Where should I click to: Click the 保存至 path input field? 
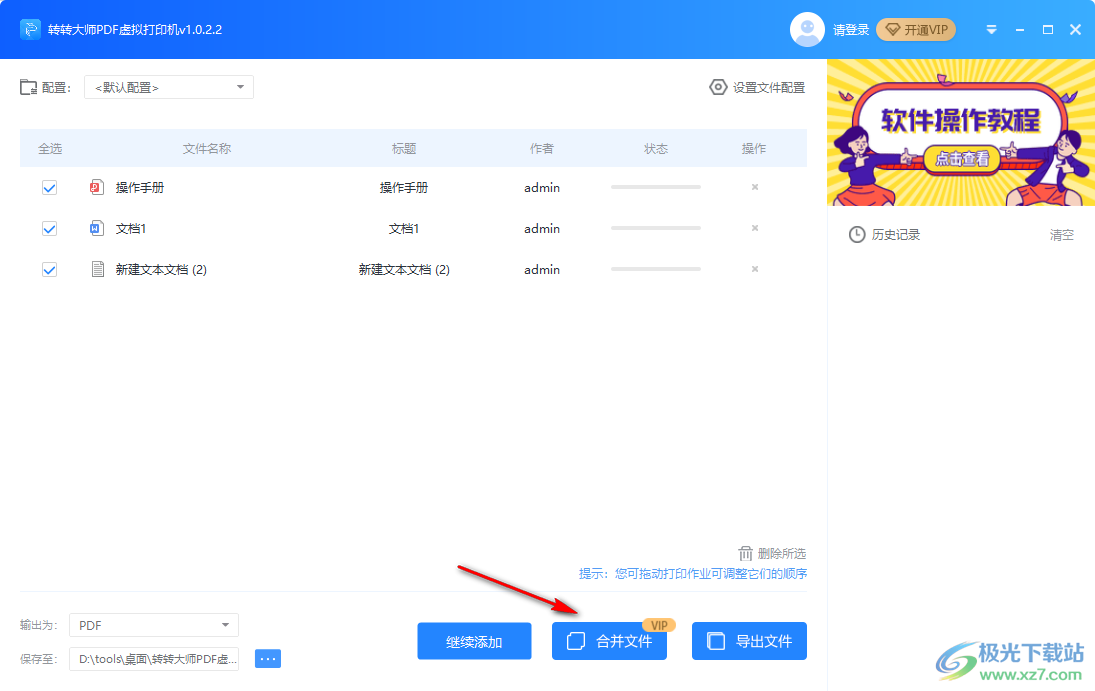[x=154, y=659]
